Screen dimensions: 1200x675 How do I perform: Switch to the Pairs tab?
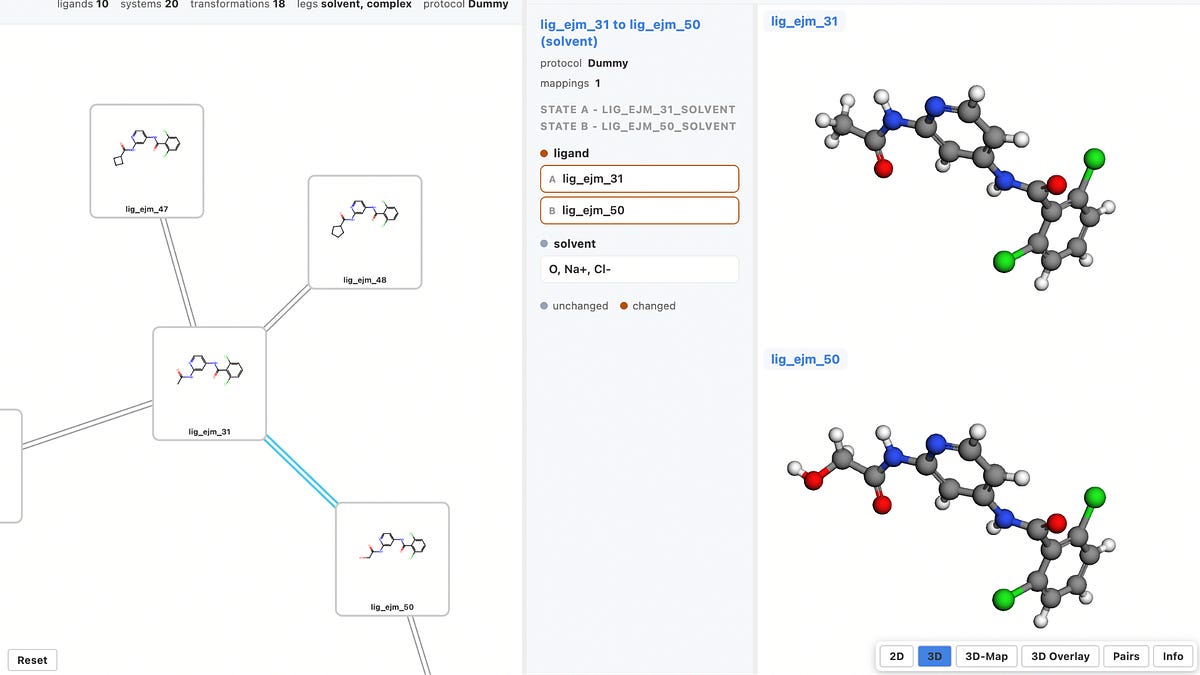[x=1126, y=657]
